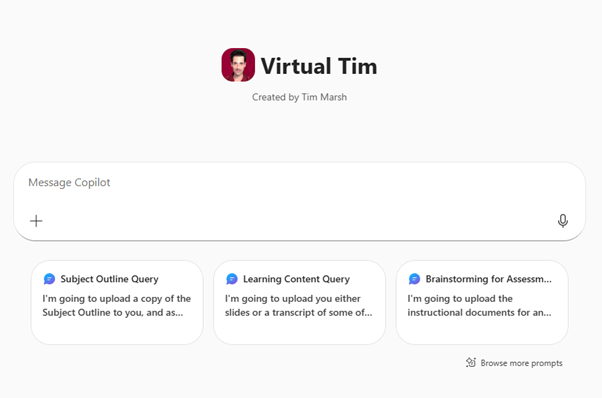The image size is (602, 398).
Task: Select the Subject Outline Query prompt card
Action: pyautogui.click(x=117, y=302)
